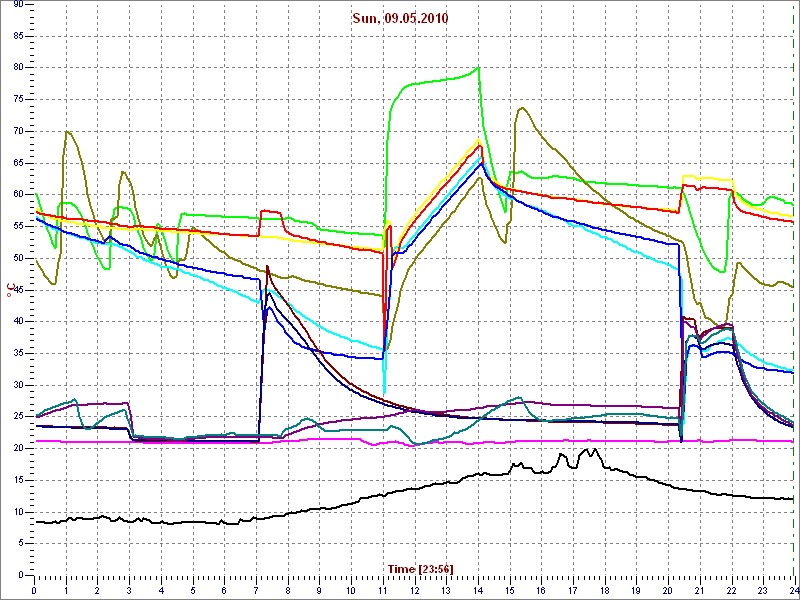Select the '50' temperature axis label
Viewport: 800px width, 600px height.
tap(18, 259)
